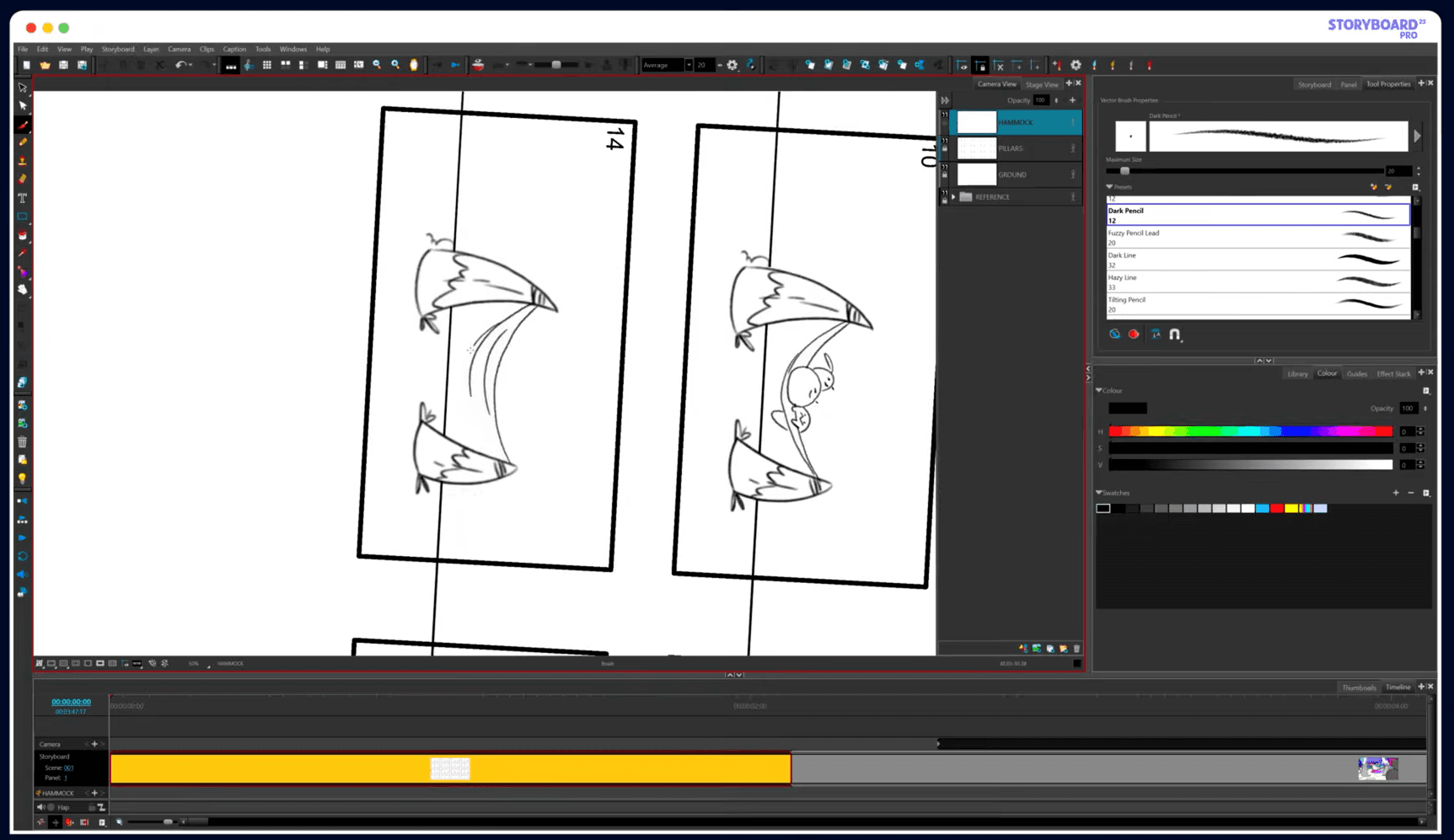Select the Pencil tool in left toolbar
The width and height of the screenshot is (1454, 840).
point(23,142)
